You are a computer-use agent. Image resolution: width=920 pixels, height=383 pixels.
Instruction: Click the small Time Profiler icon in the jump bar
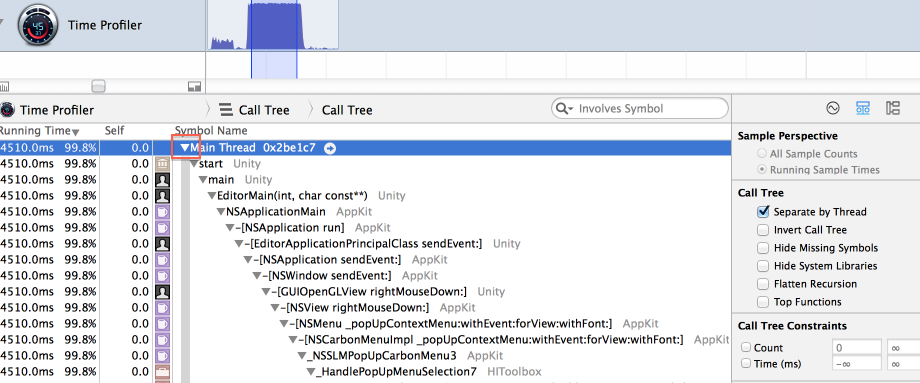tap(6, 110)
